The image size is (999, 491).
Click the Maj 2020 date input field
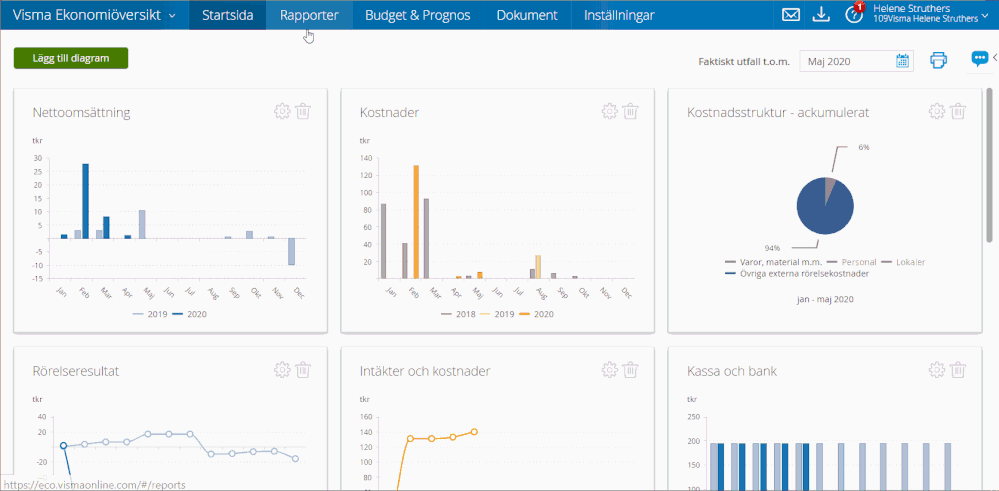[856, 61]
